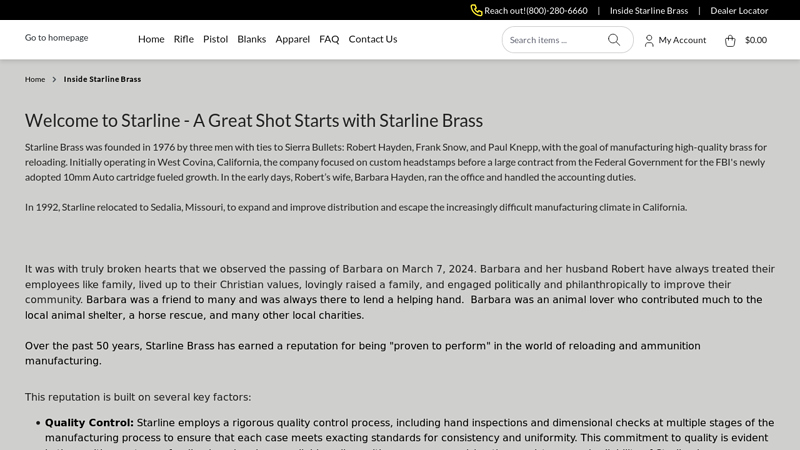Click the Home breadcrumb link

pos(35,79)
